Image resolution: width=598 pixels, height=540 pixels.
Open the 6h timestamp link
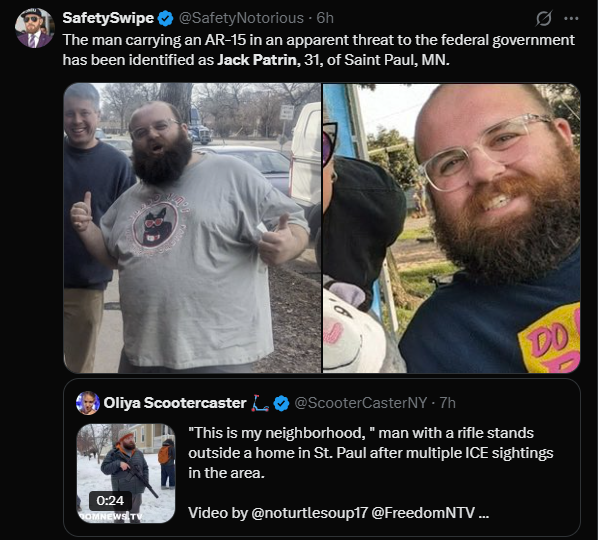point(325,18)
